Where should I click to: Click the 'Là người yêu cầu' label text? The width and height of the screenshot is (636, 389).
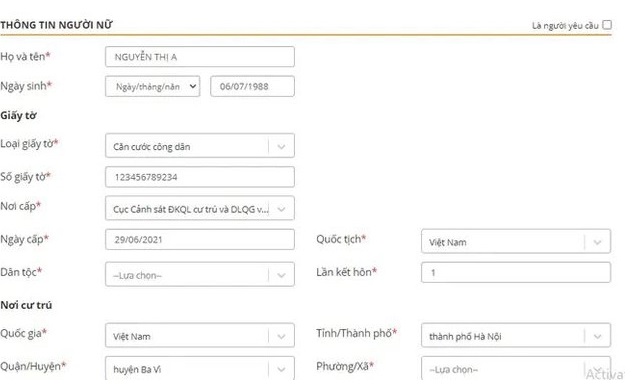[x=565, y=26]
